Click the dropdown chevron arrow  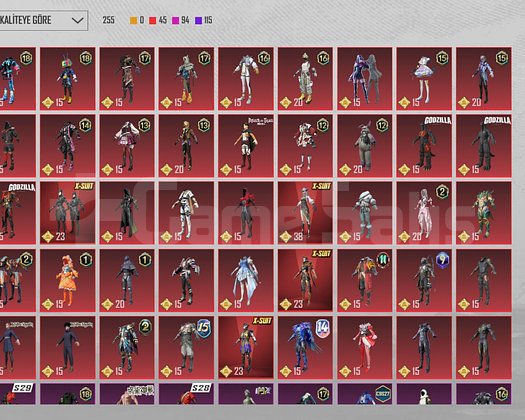pos(77,20)
